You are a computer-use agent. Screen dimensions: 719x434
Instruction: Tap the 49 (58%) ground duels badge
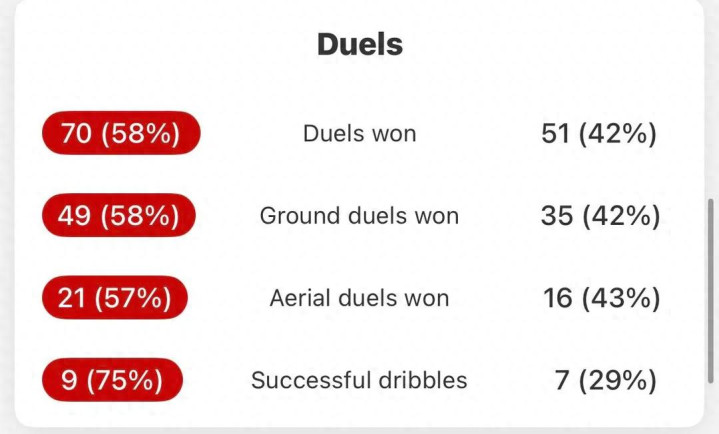click(x=119, y=215)
